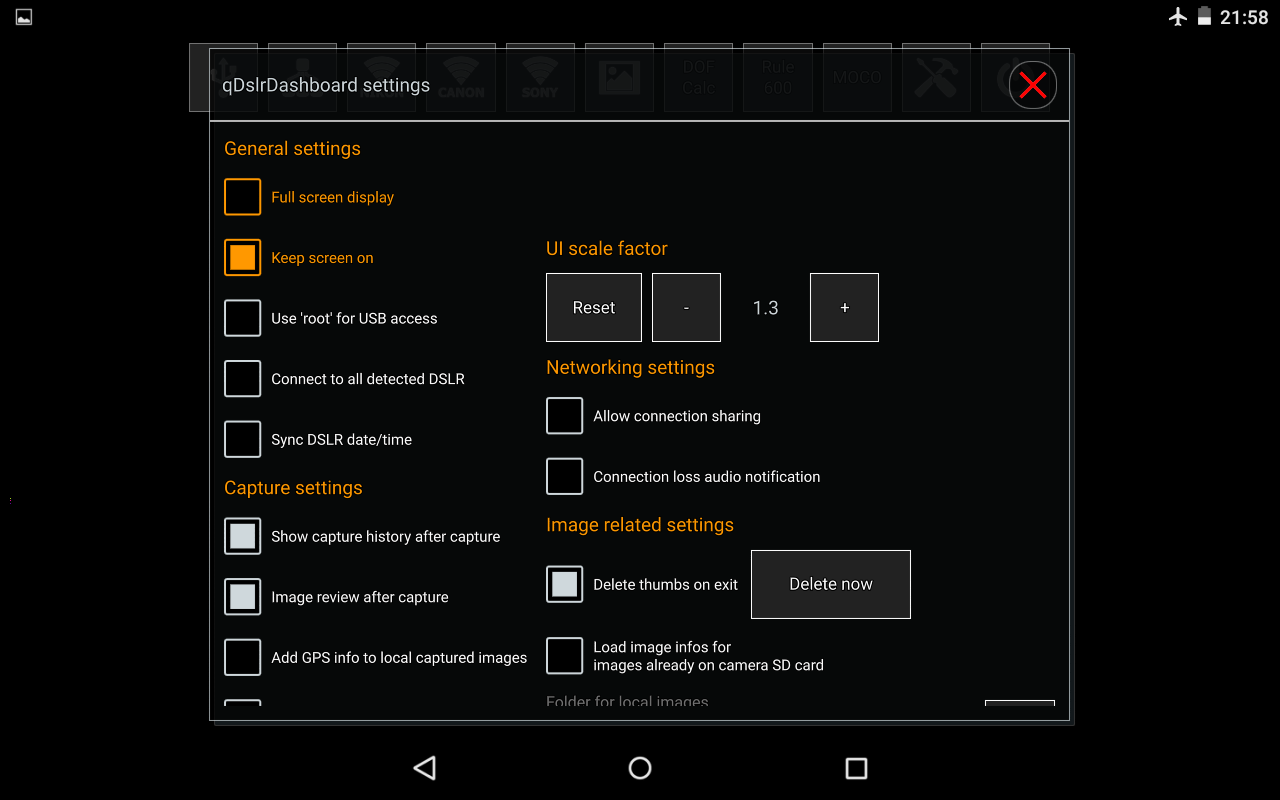Image resolution: width=1280 pixels, height=800 pixels.
Task: Tap the Android home circle icon
Action: (x=640, y=768)
